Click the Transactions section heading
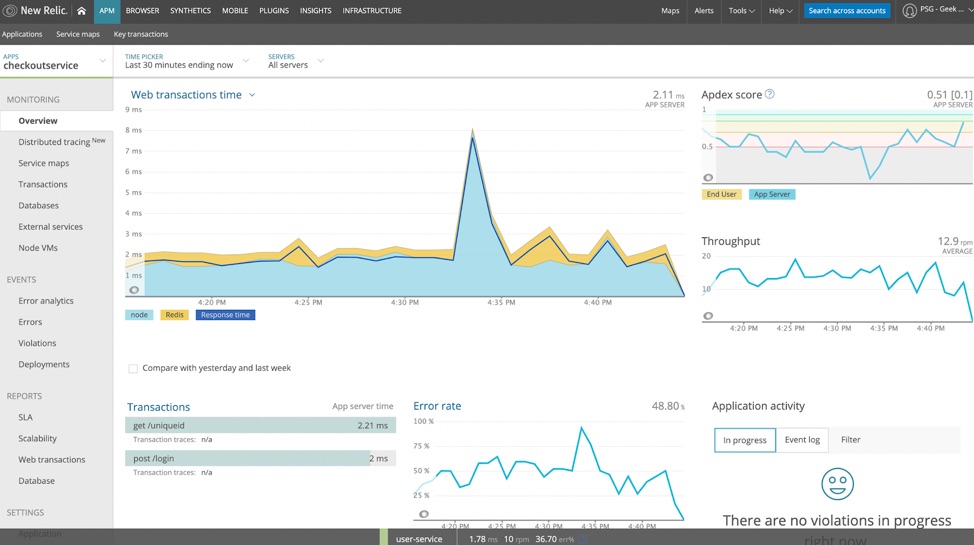The image size is (974, 545). tap(158, 407)
